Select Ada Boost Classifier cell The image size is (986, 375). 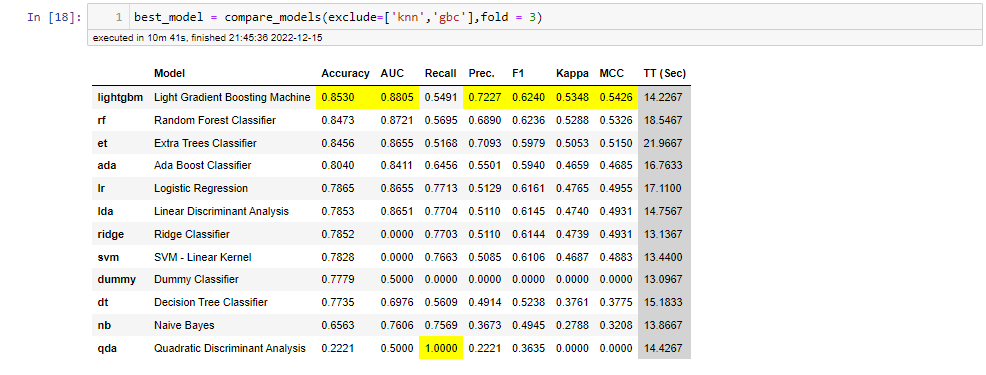point(202,165)
